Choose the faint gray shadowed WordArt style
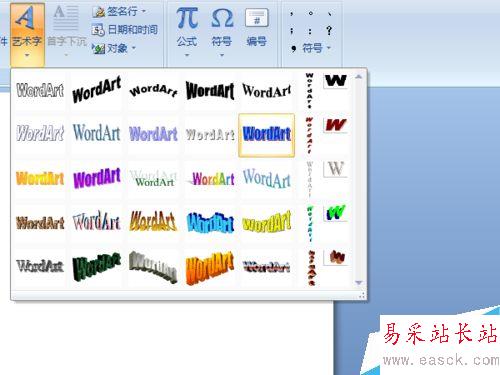500x375 pixels. (x=210, y=134)
